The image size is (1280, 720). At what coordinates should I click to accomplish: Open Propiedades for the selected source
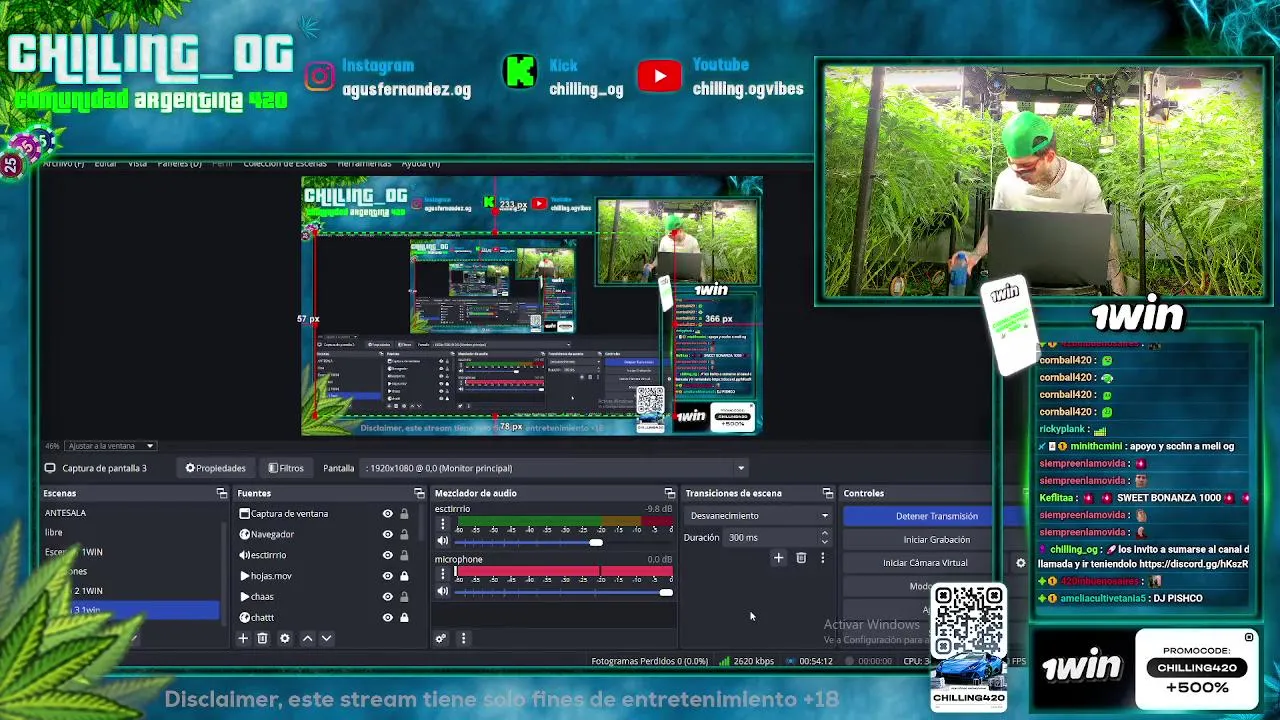(x=215, y=468)
